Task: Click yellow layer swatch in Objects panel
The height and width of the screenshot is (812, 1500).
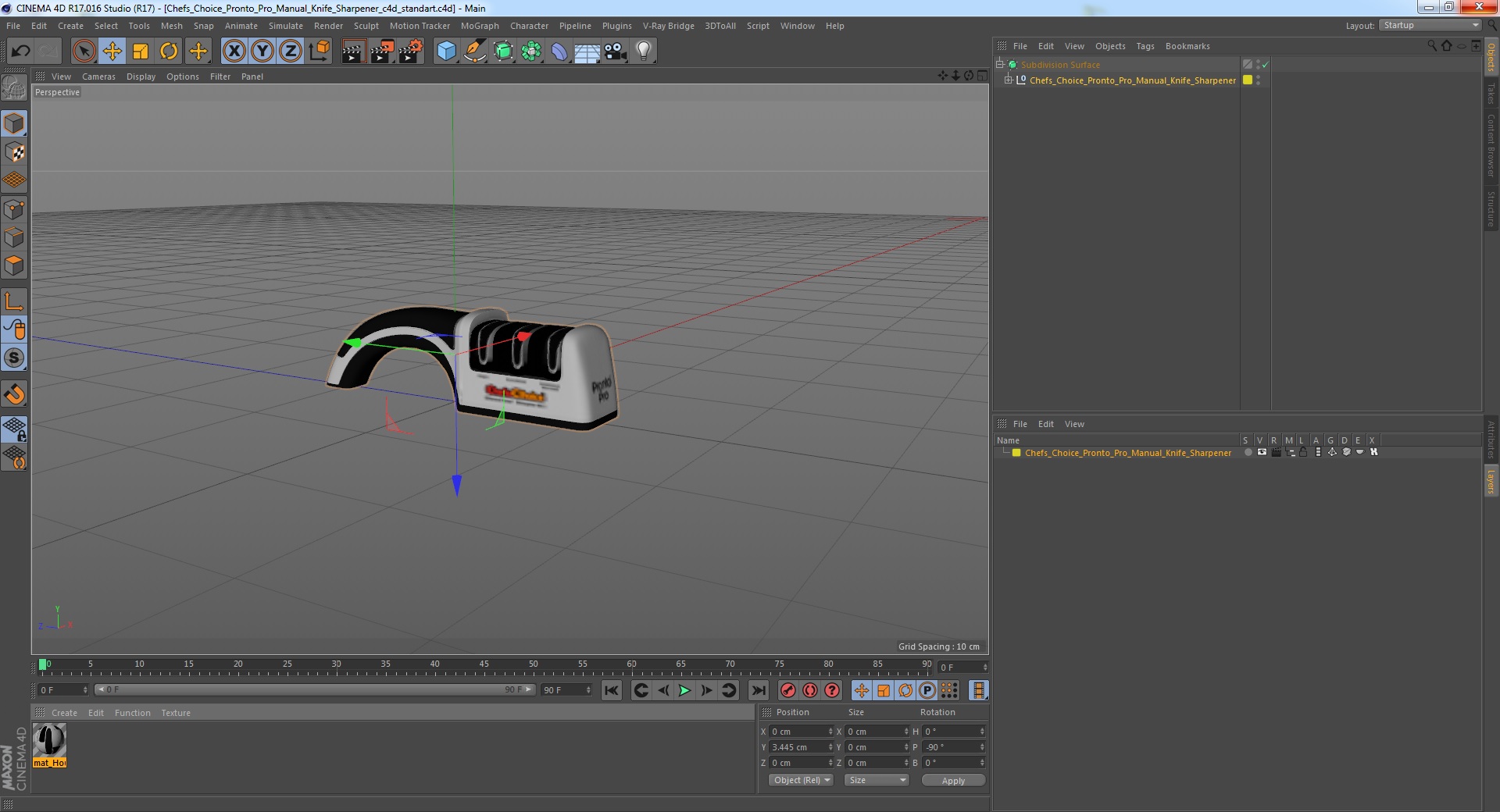Action: point(1248,80)
